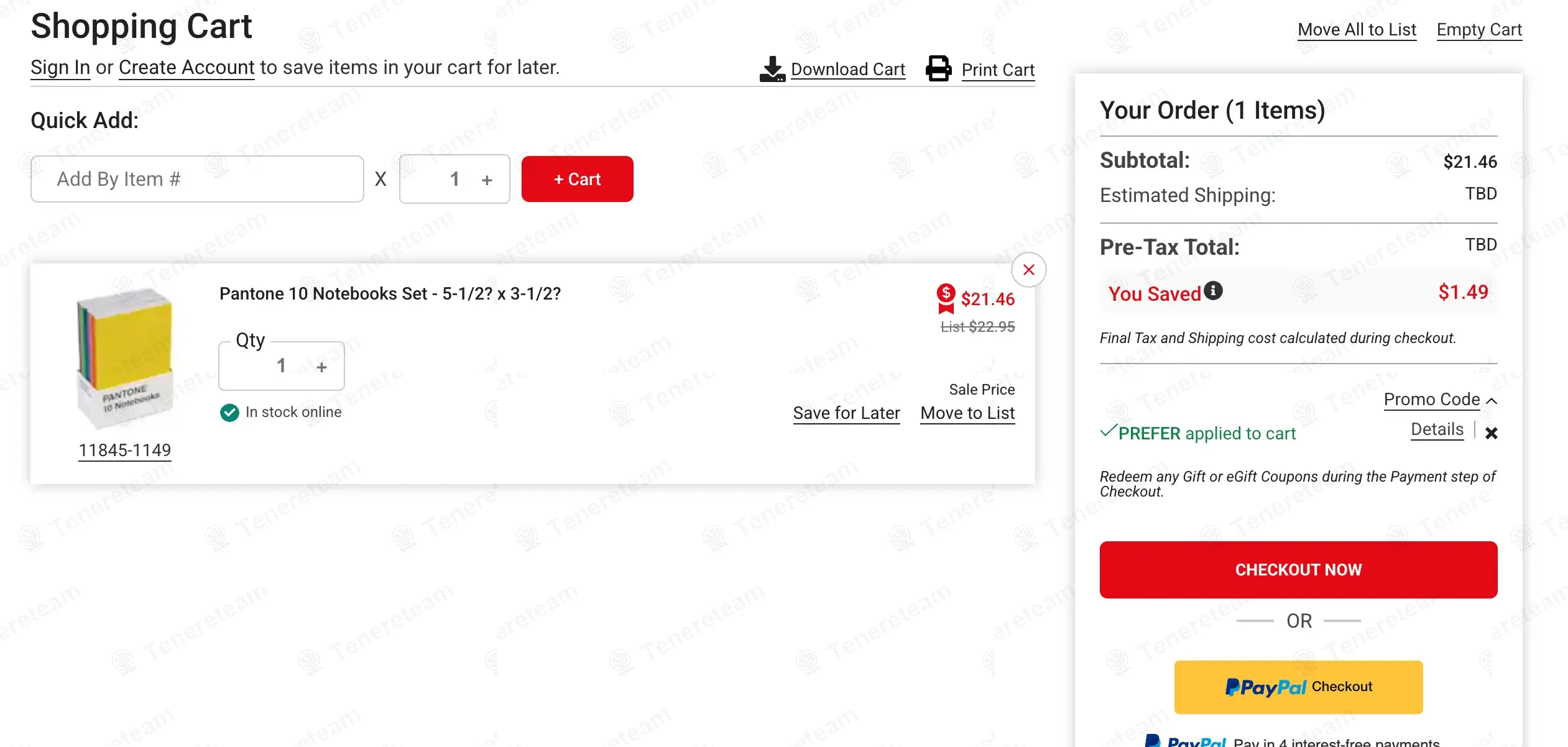Increase the Pantone notebooks quantity with plus
Screen dimensions: 1568x747
[321, 367]
